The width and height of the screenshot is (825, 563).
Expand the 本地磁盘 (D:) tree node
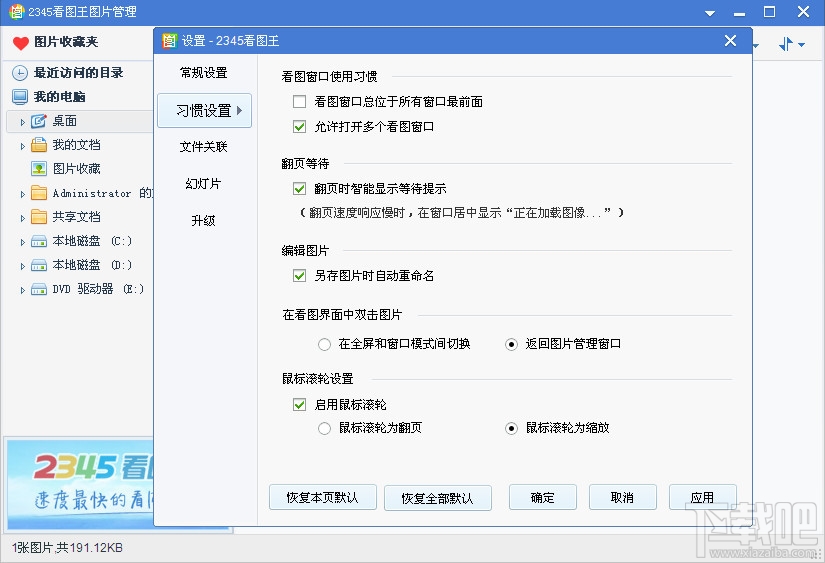coord(23,266)
